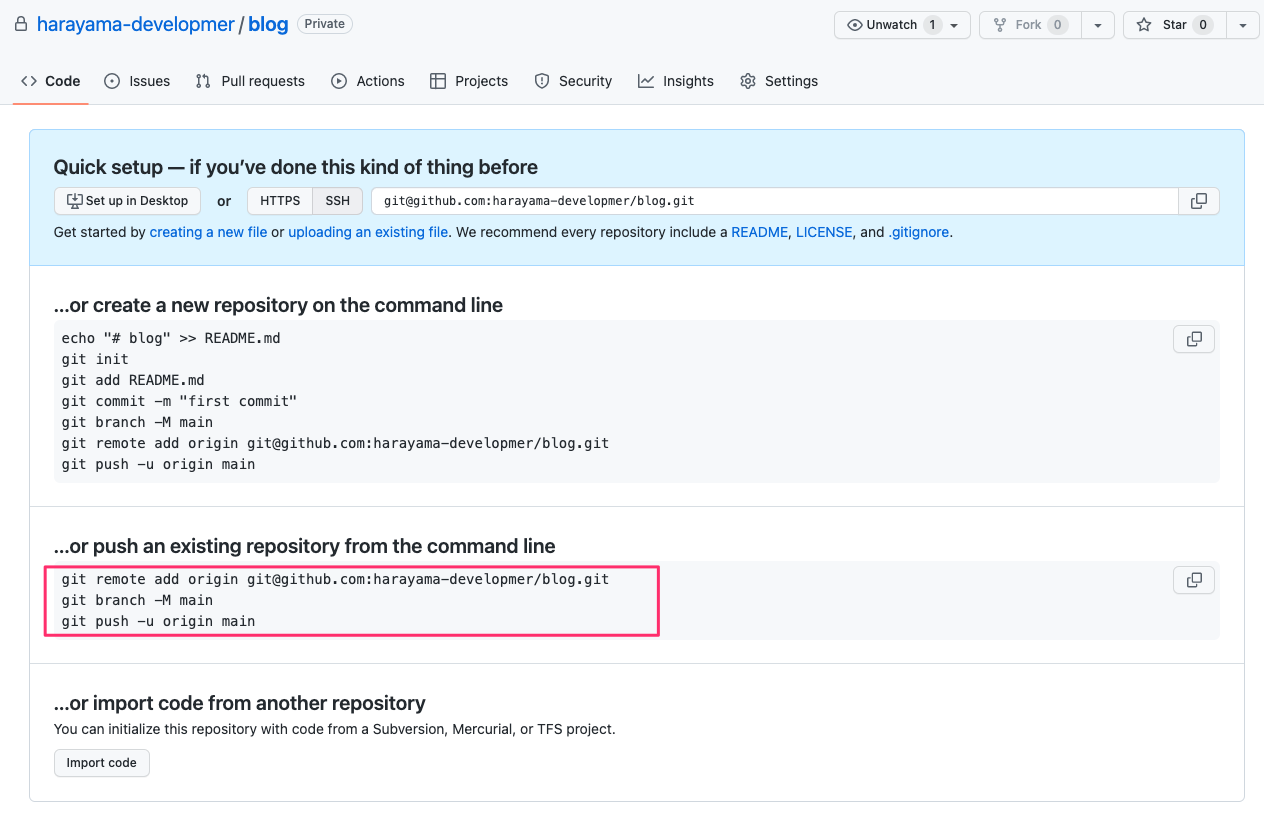The width and height of the screenshot is (1264, 815).
Task: Click the desktop icon in Set up in Desktop
Action: [x=75, y=200]
